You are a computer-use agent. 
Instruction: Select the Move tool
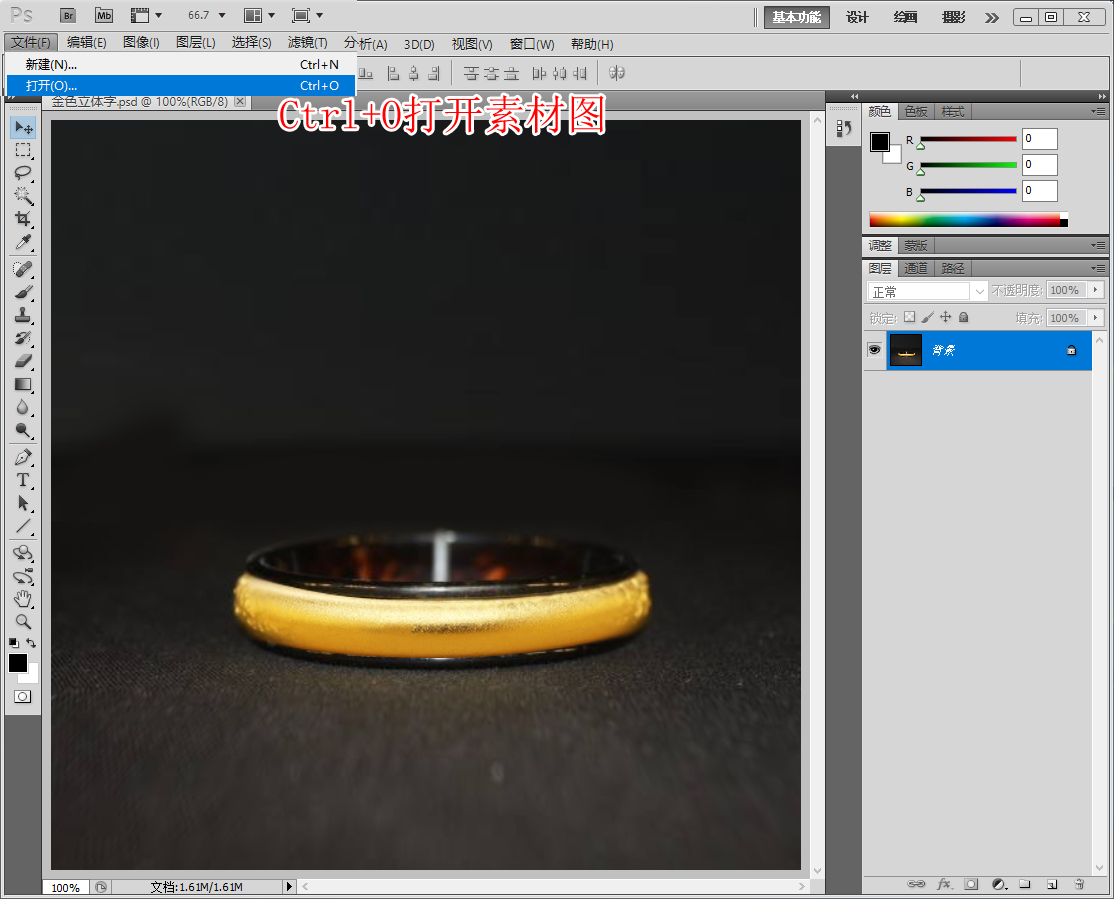click(23, 127)
